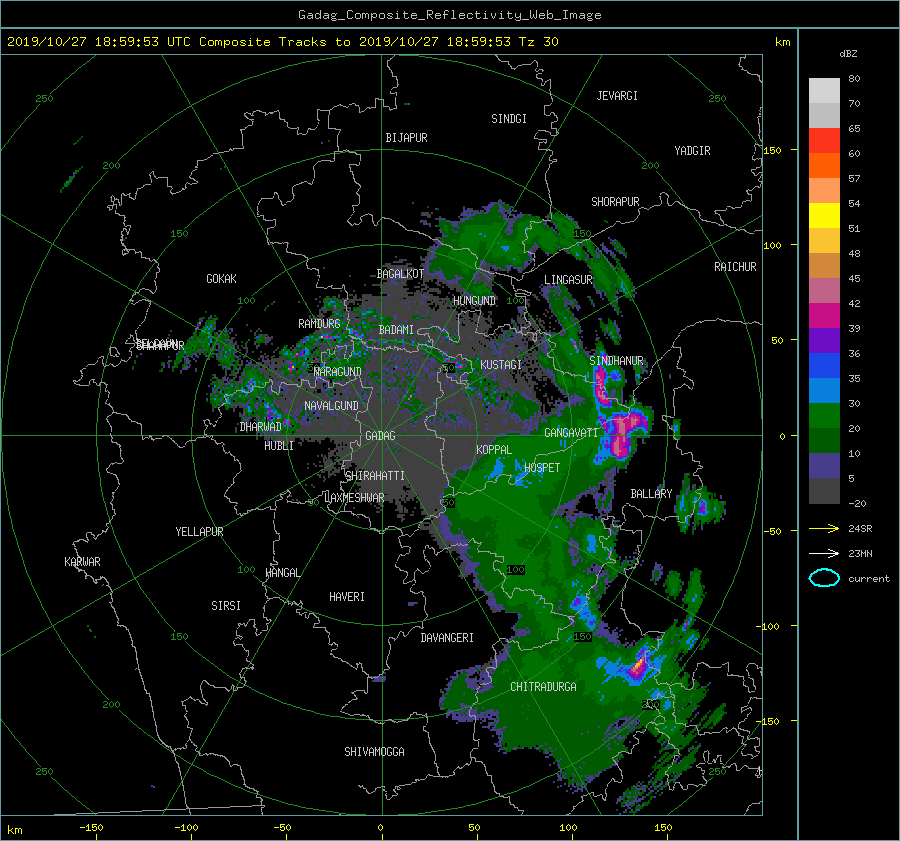This screenshot has width=900, height=841.
Task: Click the HUNGUND label
Action: pyautogui.click(x=474, y=301)
